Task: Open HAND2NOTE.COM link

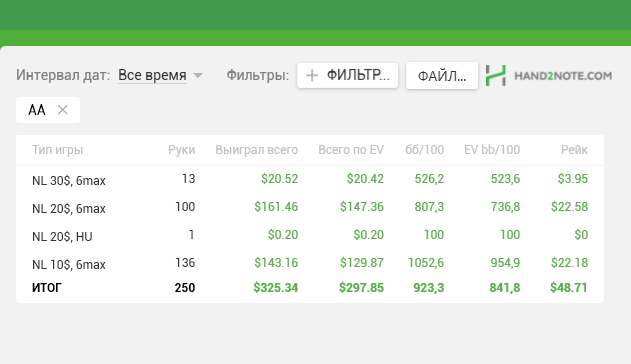Action: [563, 76]
